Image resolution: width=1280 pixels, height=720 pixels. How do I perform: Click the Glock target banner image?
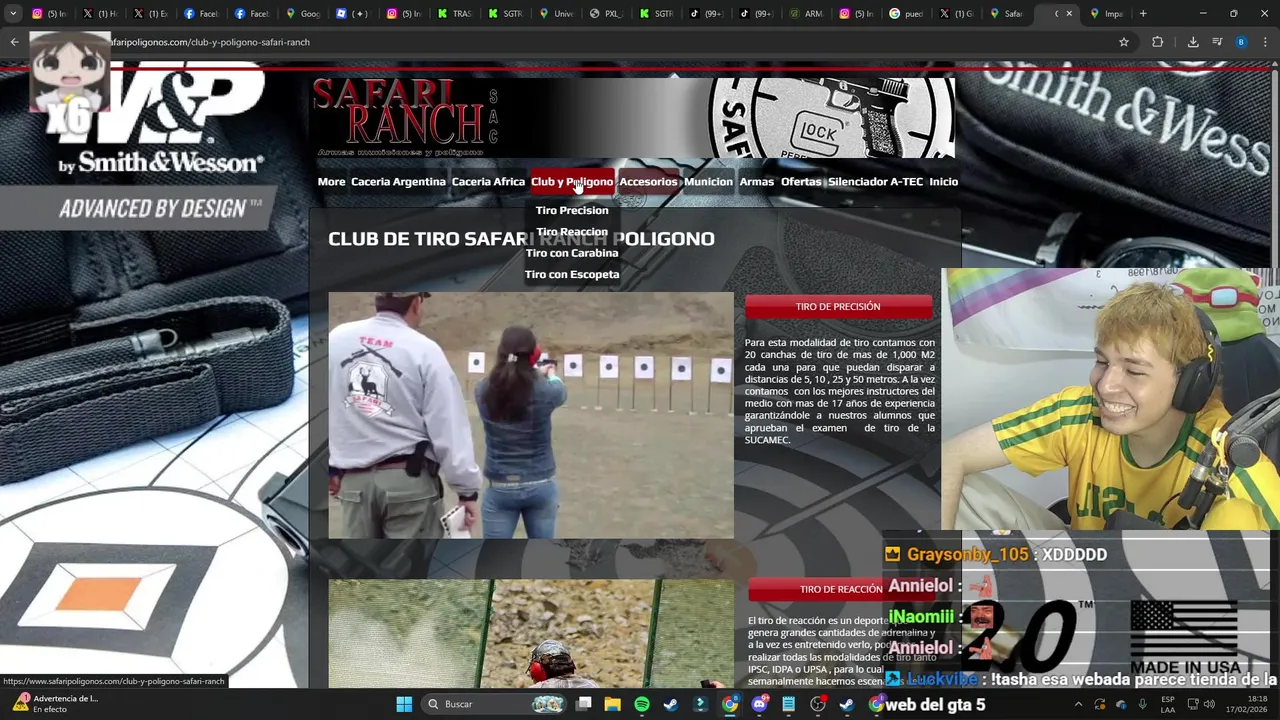[831, 117]
